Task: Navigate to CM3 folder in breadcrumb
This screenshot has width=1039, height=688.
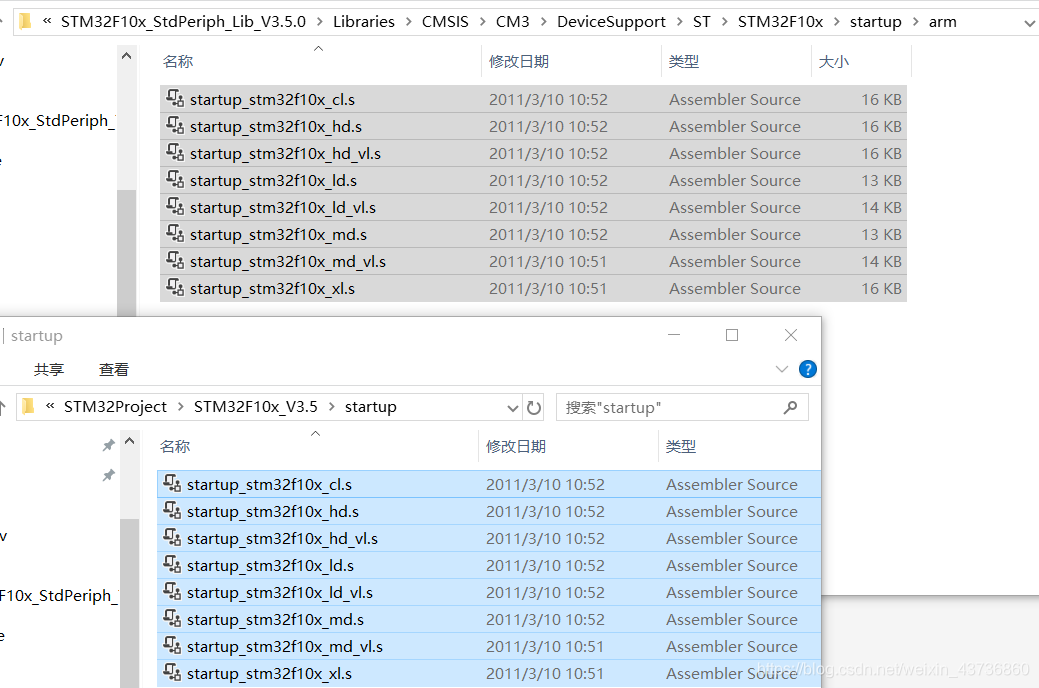Action: pyautogui.click(x=513, y=22)
